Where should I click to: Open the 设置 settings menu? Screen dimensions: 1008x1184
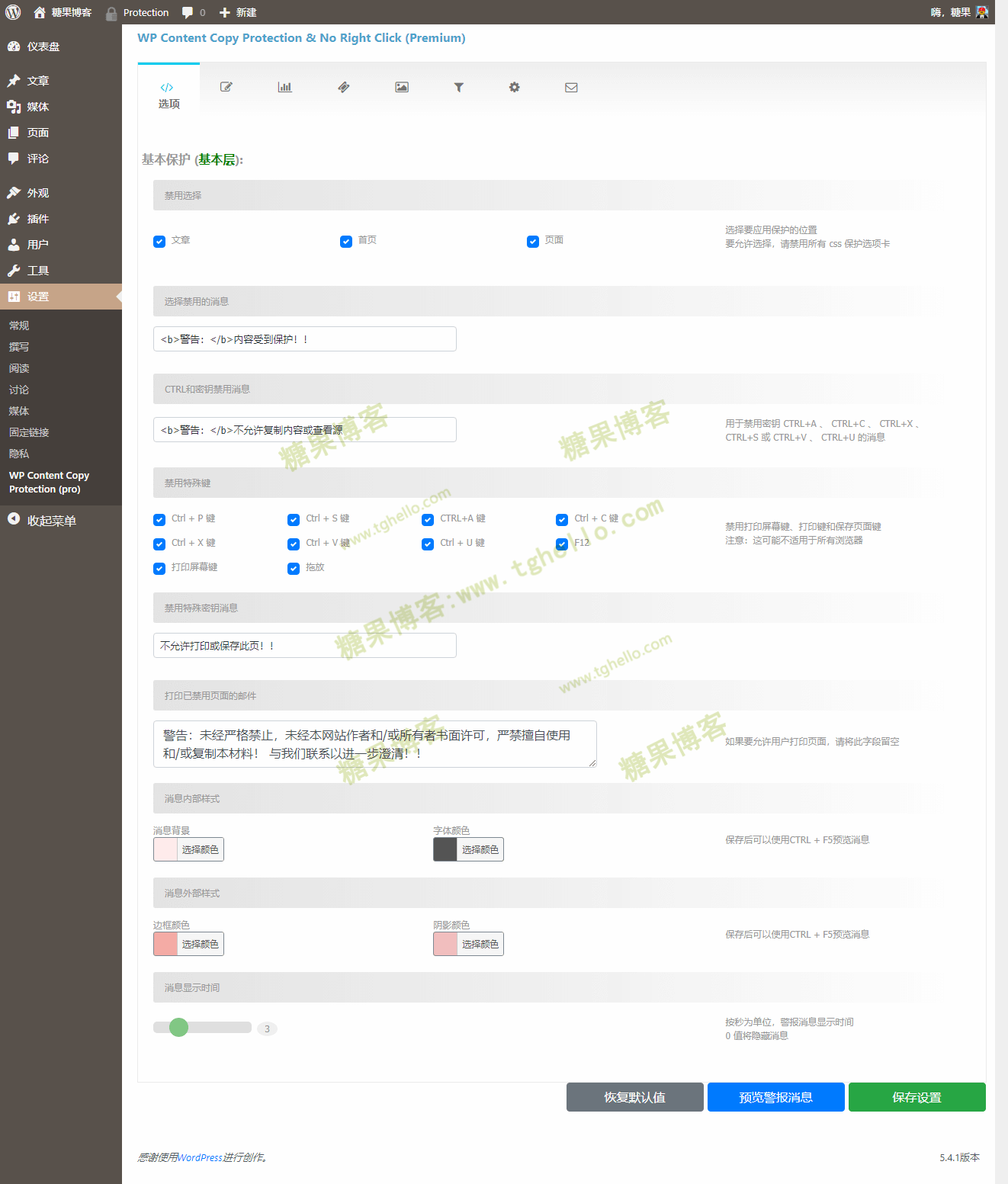click(61, 297)
